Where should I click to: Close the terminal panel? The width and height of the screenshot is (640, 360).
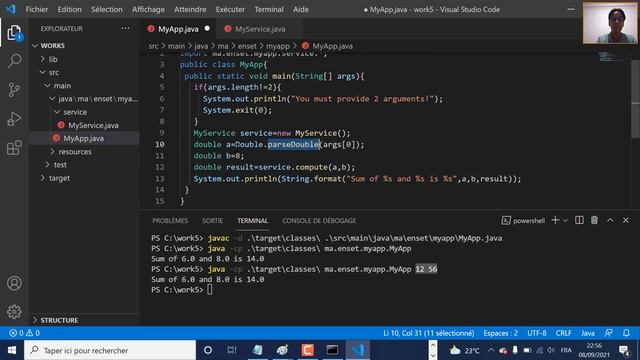tap(626, 220)
